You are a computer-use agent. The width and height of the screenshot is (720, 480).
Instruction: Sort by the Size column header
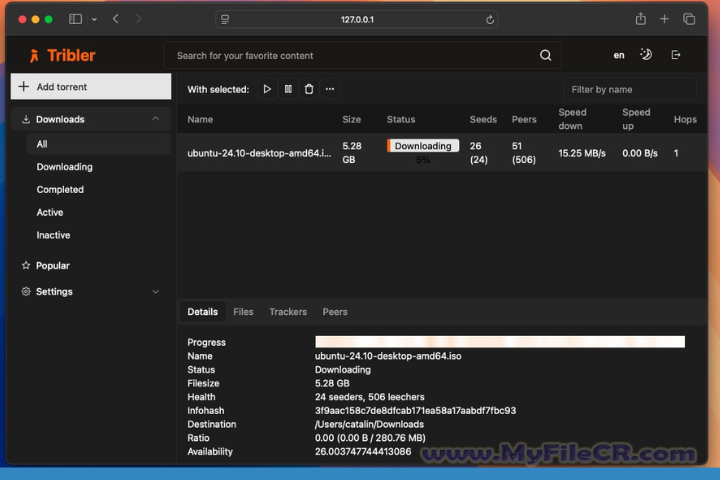pyautogui.click(x=351, y=119)
